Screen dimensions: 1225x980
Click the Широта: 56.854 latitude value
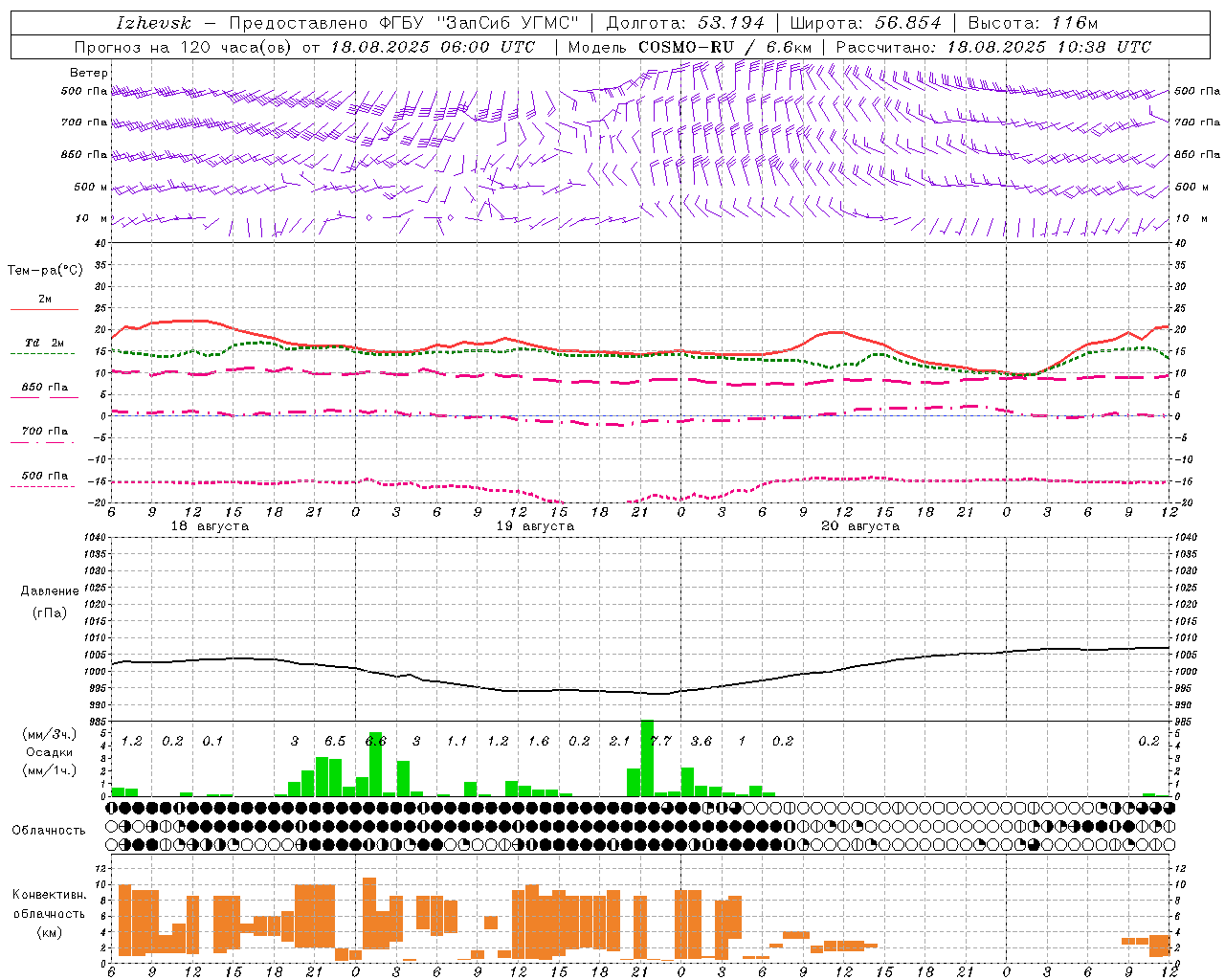pyautogui.click(x=865, y=23)
